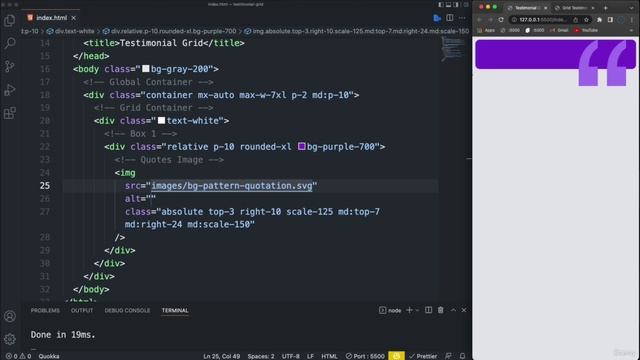Click the blue preview icon in editor toolbar
640x360 pixels.
click(437, 18)
